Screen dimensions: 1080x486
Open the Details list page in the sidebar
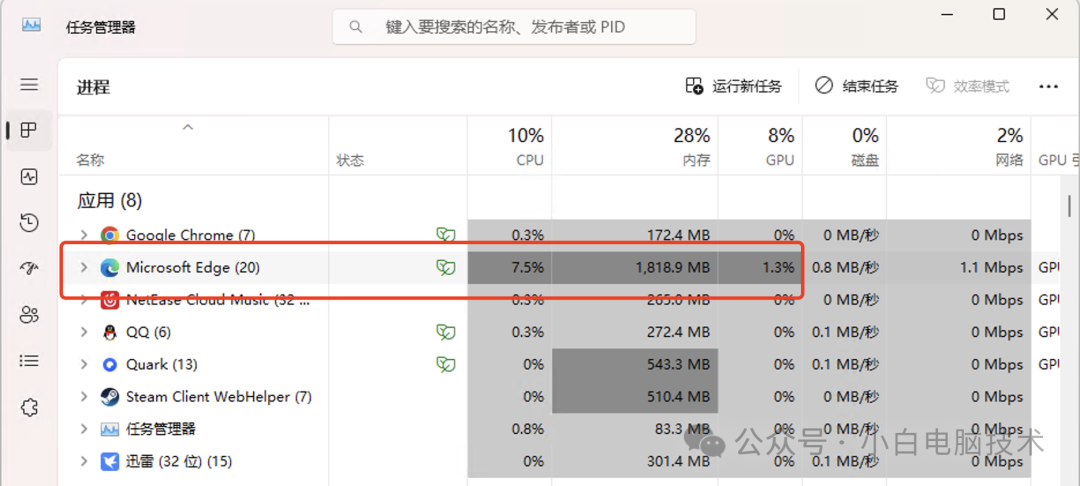[28, 361]
